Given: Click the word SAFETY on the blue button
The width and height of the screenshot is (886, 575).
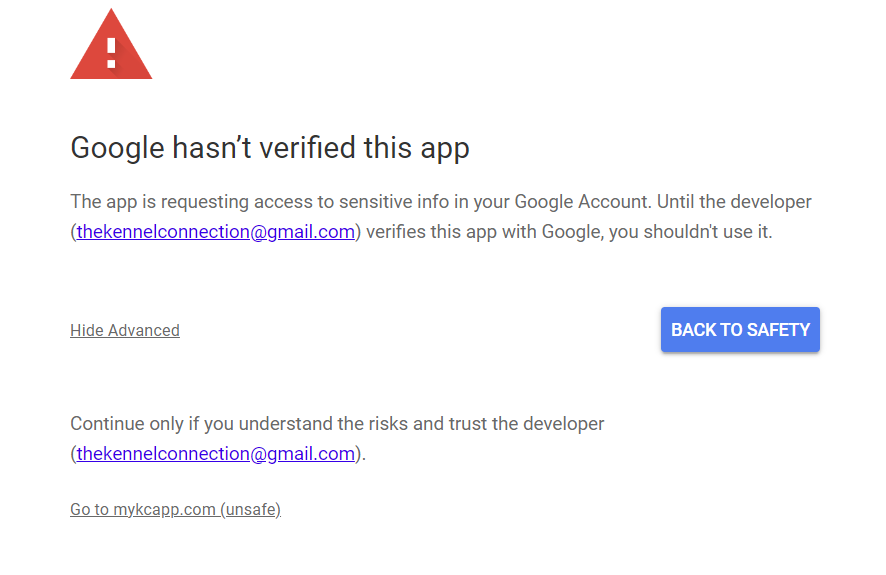Looking at the screenshot, I should pyautogui.click(x=778, y=330).
